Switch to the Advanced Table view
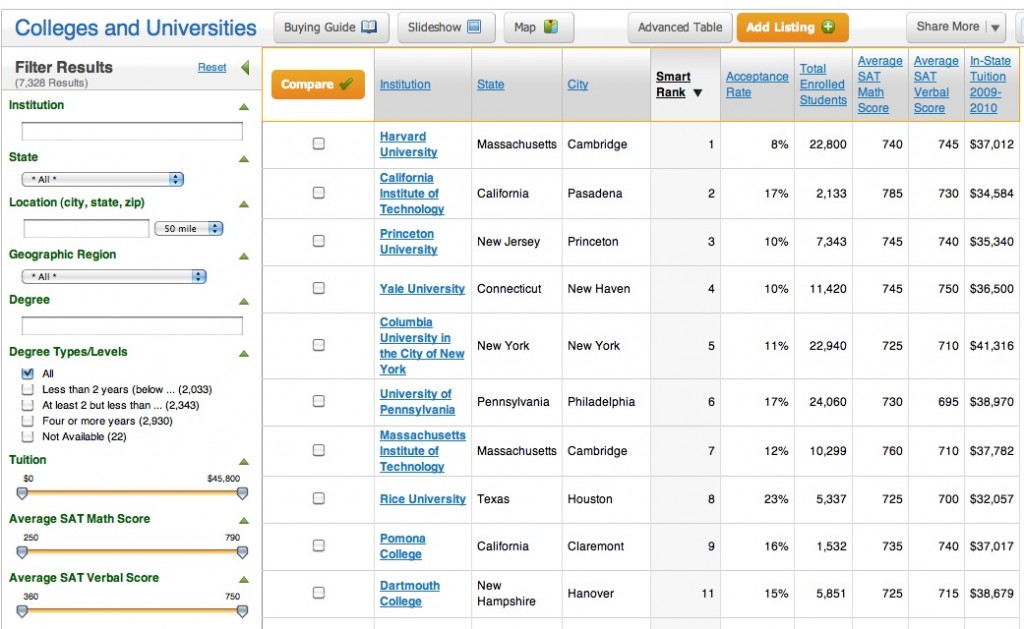The height and width of the screenshot is (629, 1024). tap(680, 27)
